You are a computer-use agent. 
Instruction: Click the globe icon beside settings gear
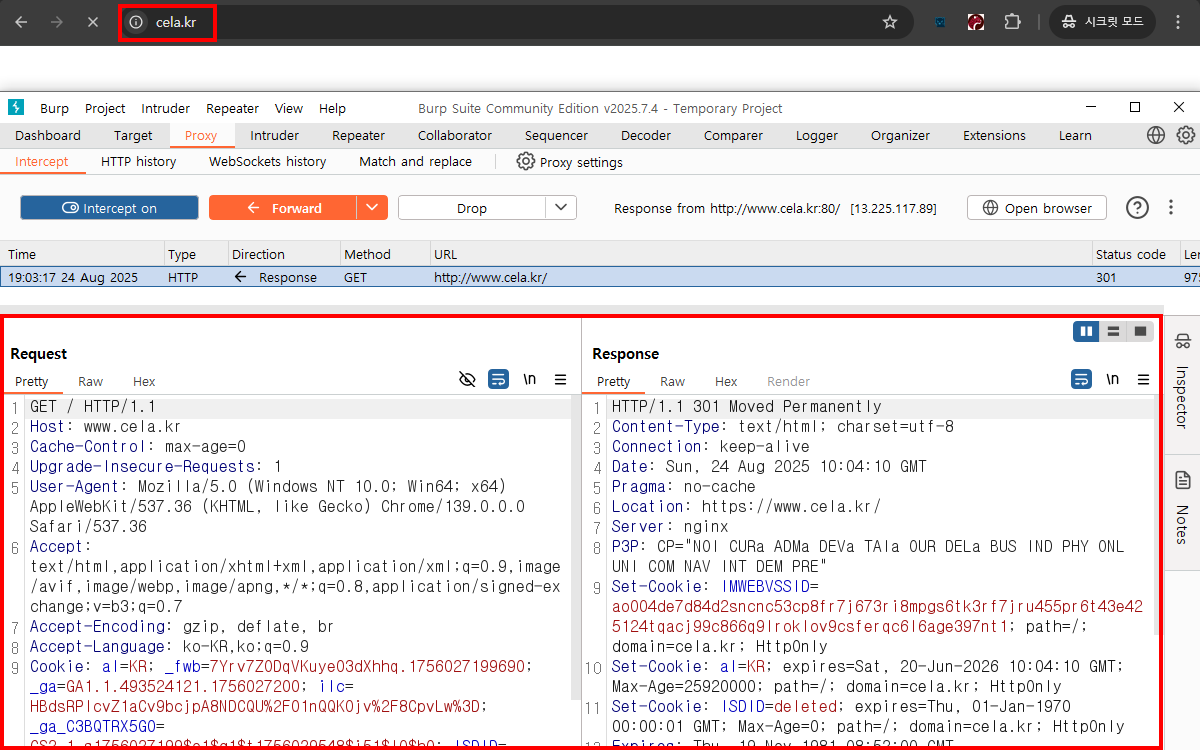[1156, 135]
